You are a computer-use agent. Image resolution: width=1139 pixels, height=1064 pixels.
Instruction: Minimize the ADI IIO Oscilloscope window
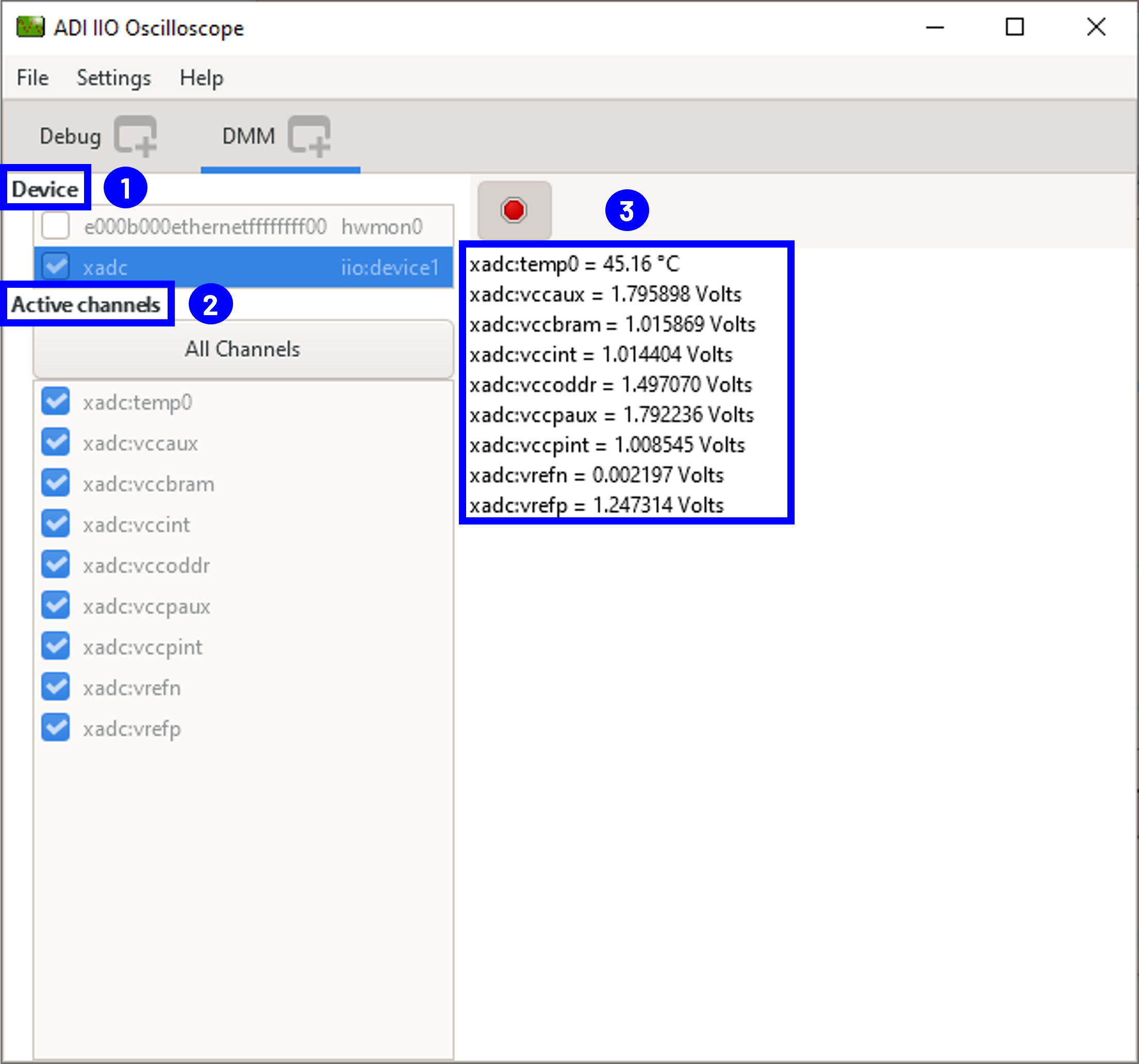[935, 27]
